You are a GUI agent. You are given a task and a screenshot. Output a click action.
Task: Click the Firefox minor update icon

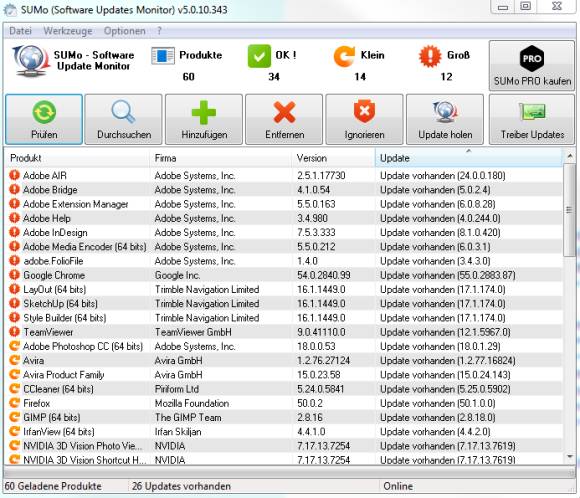click(14, 403)
